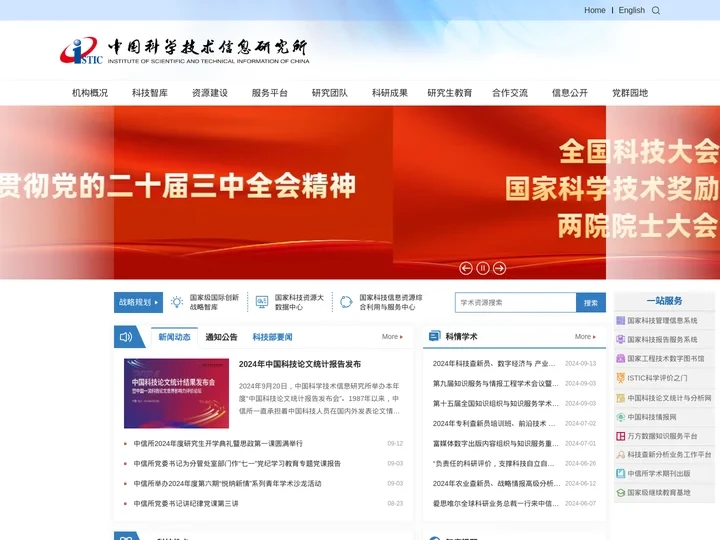Click the ISTIC科学评价之门 icon
The width and height of the screenshot is (720, 540).
[x=620, y=378]
